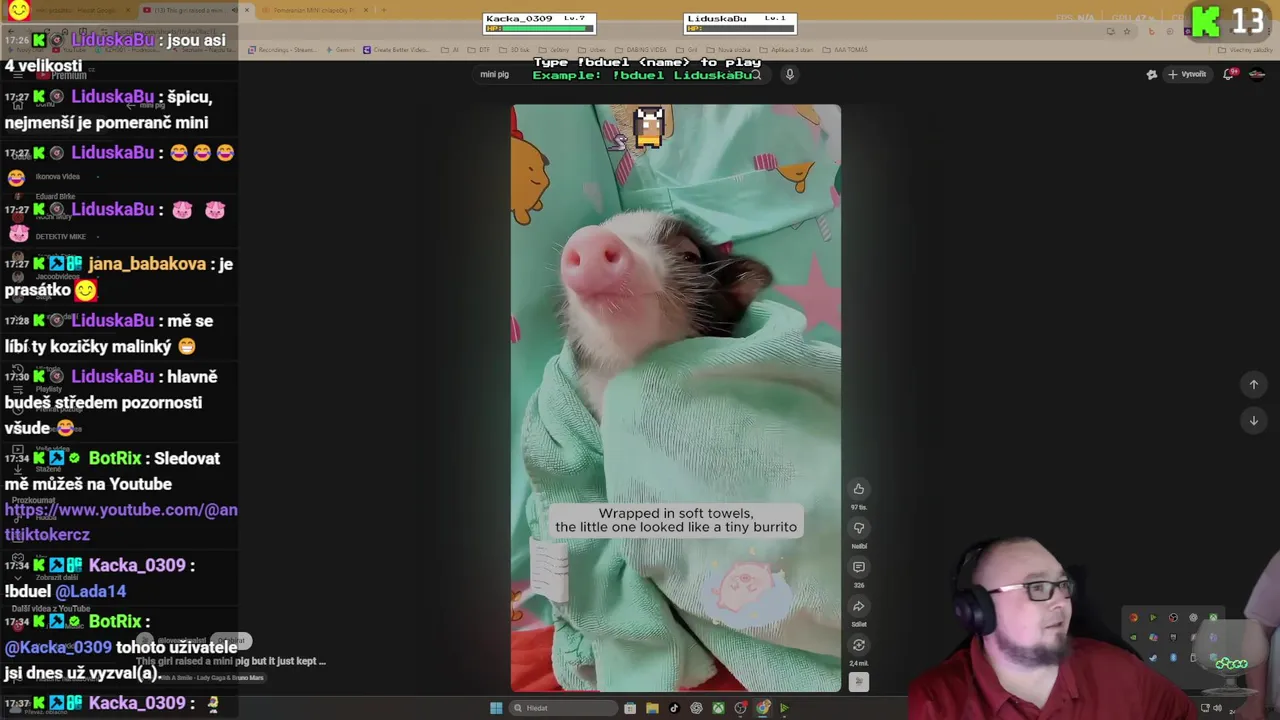Open the 'Vytvořit' create button

(1187, 74)
